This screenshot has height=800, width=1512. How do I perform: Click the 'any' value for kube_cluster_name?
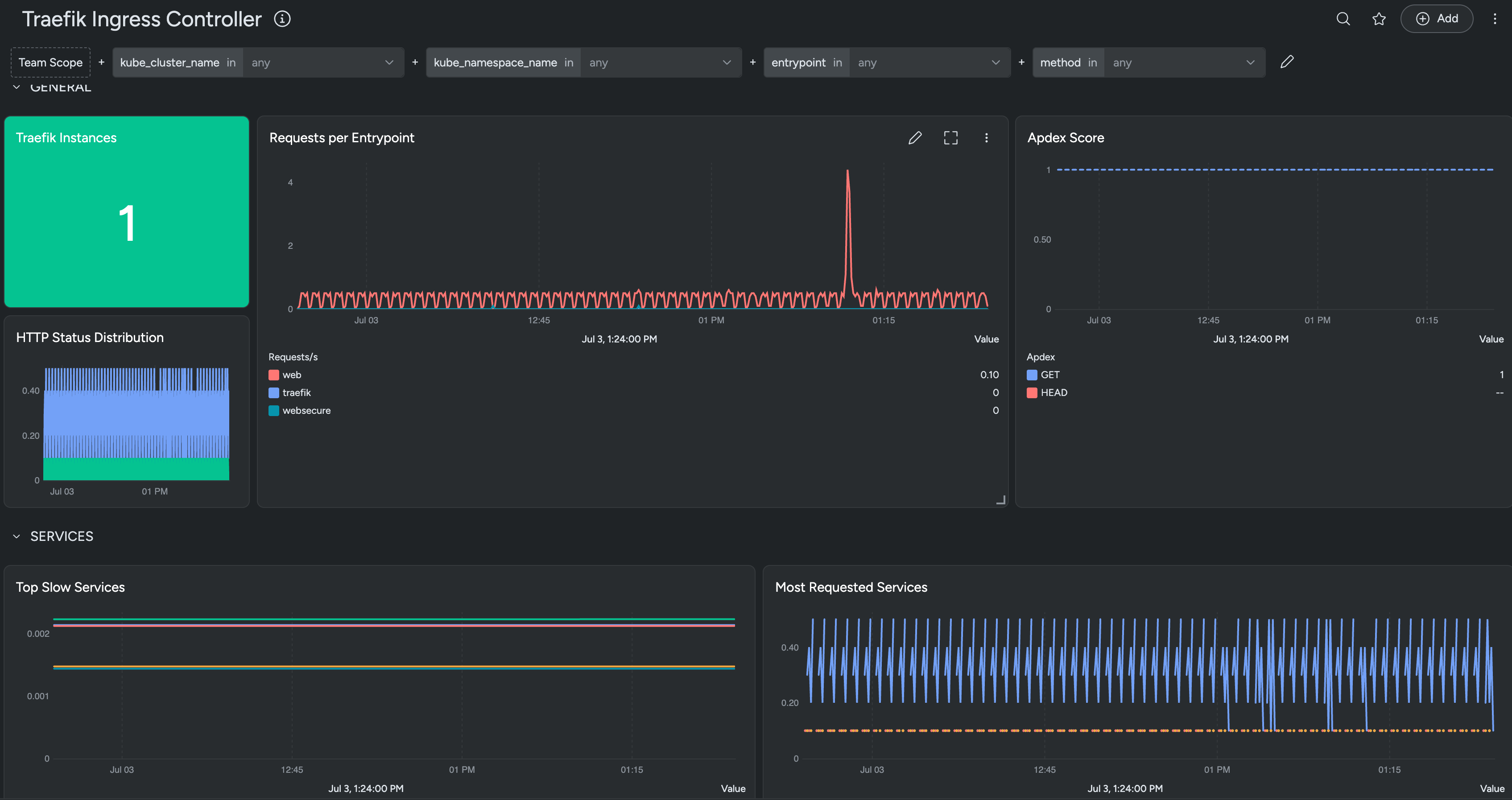(260, 63)
